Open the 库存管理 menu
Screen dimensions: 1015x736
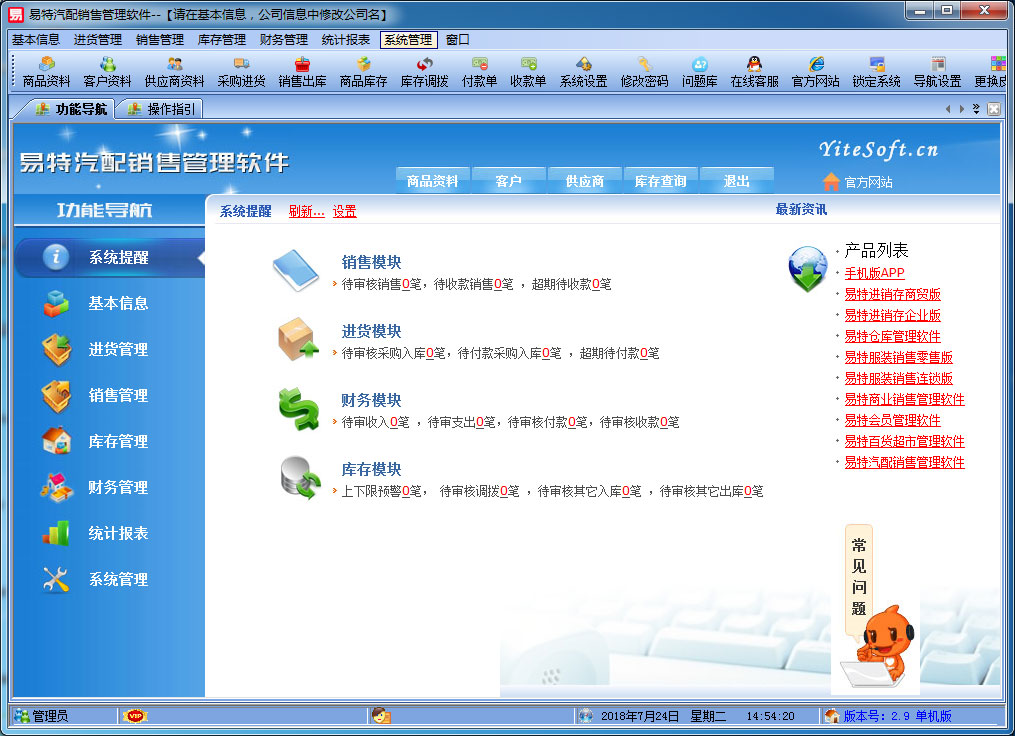222,39
